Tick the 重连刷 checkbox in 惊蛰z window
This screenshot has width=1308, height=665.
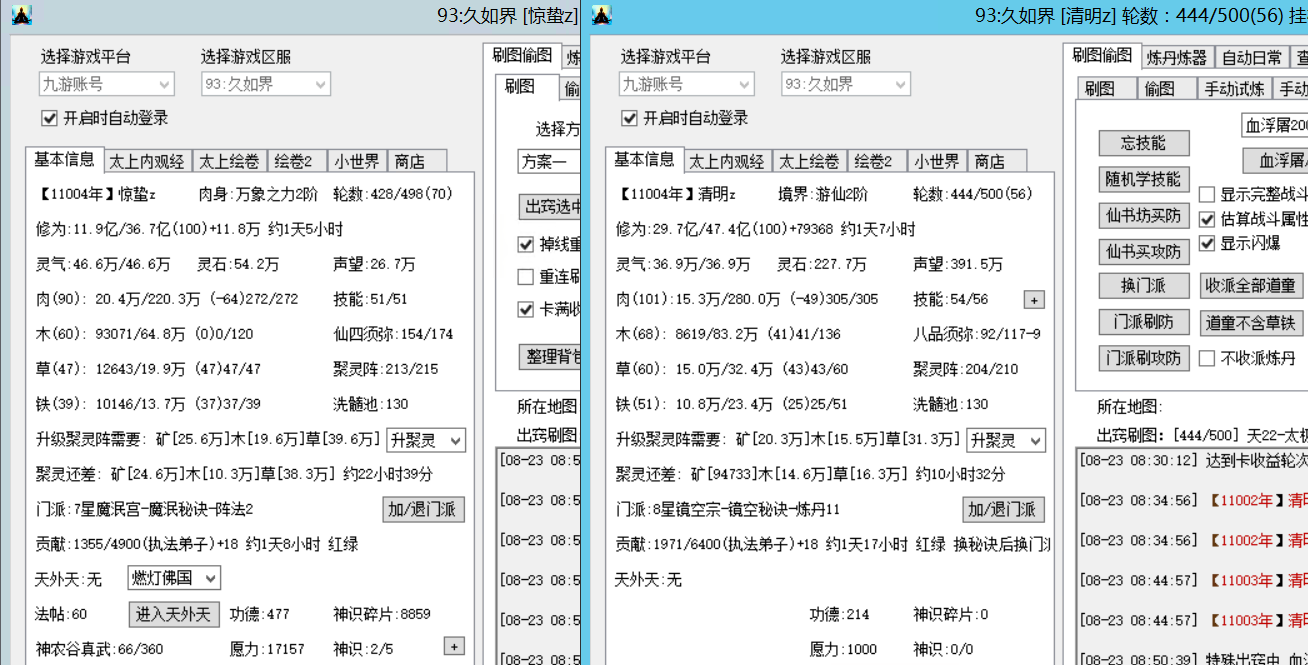click(x=525, y=277)
